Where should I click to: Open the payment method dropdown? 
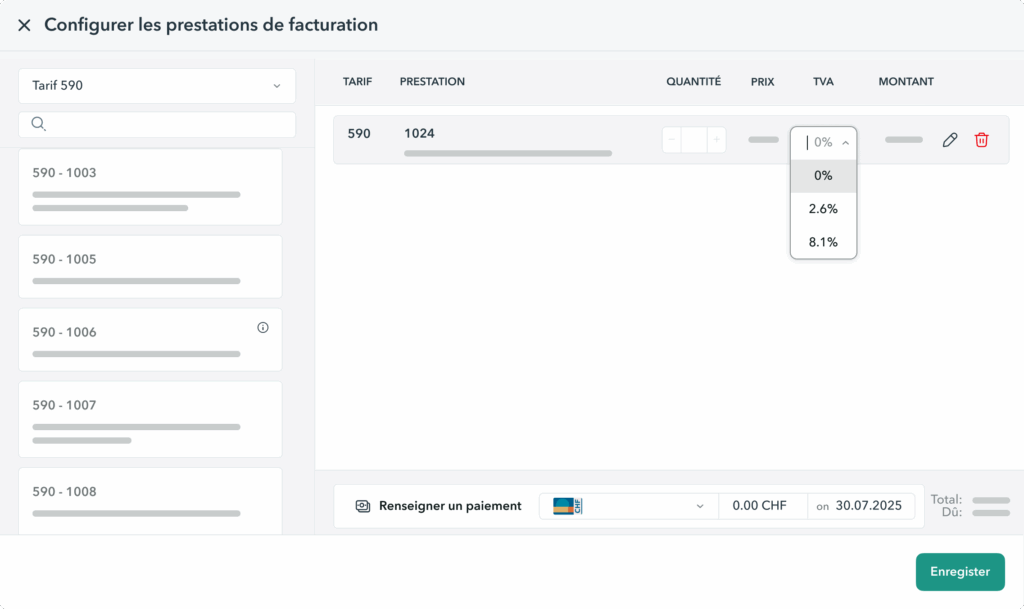pos(628,506)
